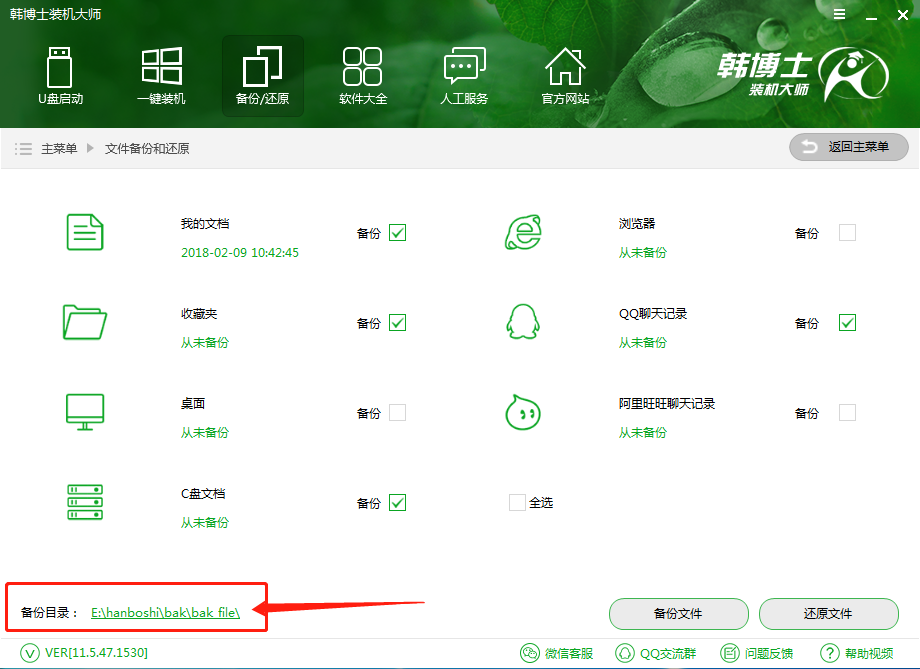Open the hamburger menu in title bar
The image size is (920, 669).
(x=838, y=14)
